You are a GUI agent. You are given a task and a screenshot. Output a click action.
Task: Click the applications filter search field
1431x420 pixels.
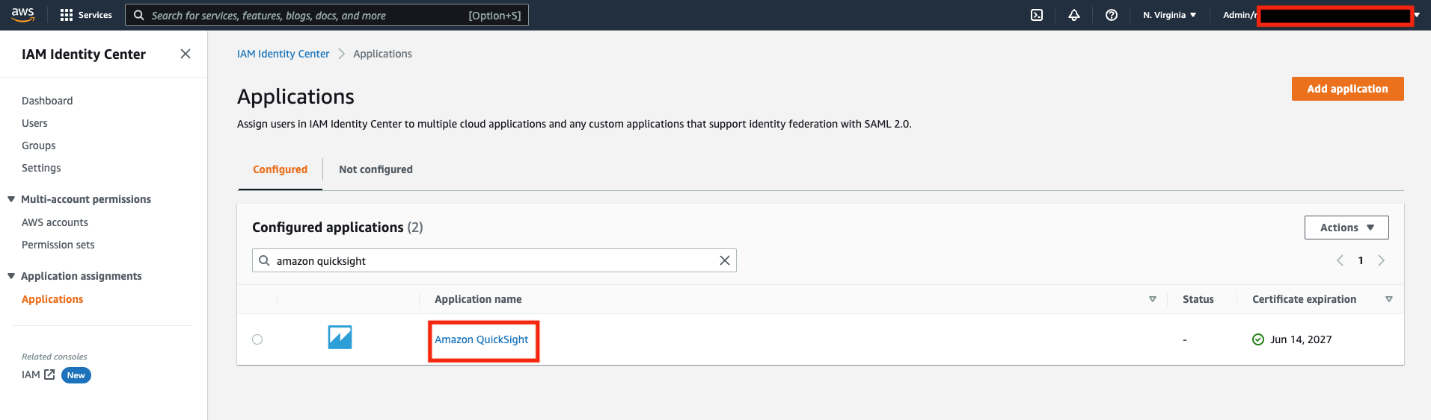tap(494, 260)
